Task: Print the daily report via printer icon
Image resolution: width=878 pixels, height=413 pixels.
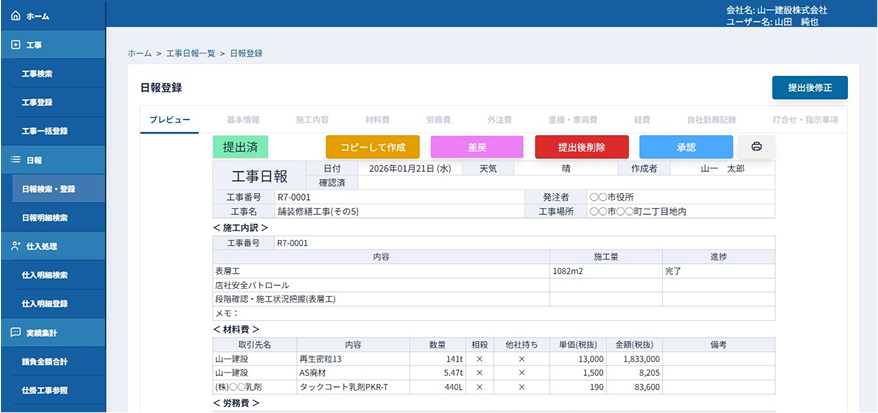Action: click(x=756, y=147)
